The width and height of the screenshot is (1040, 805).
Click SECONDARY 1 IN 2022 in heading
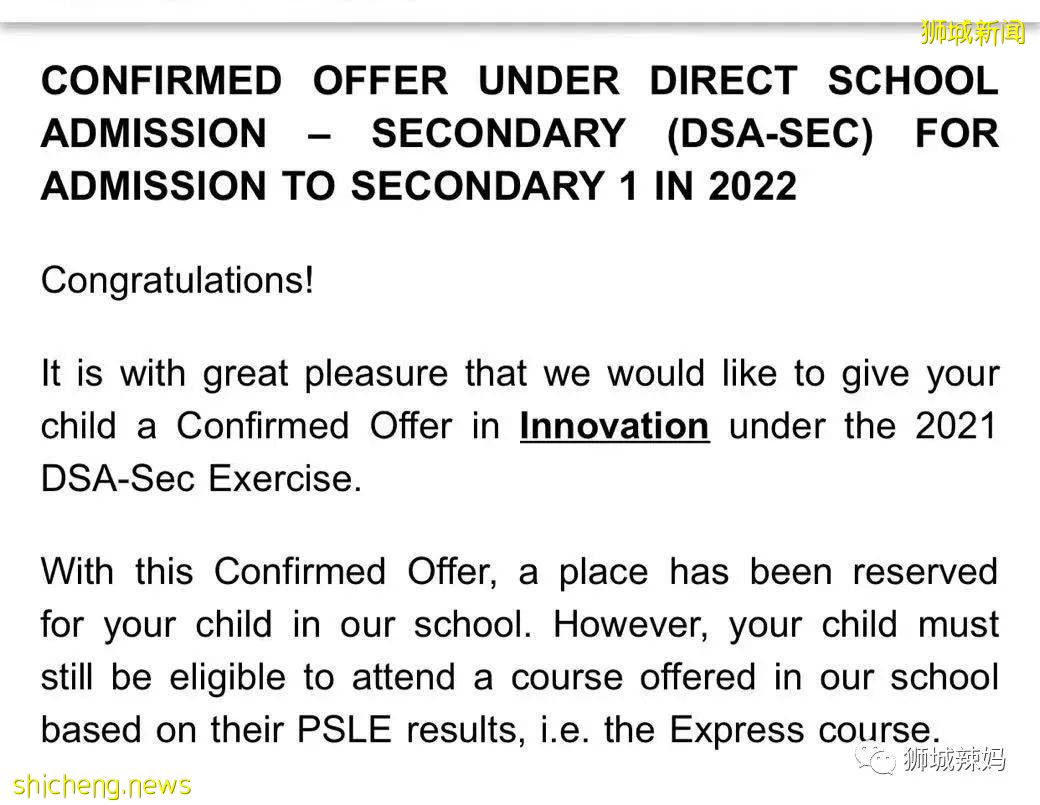(x=574, y=186)
